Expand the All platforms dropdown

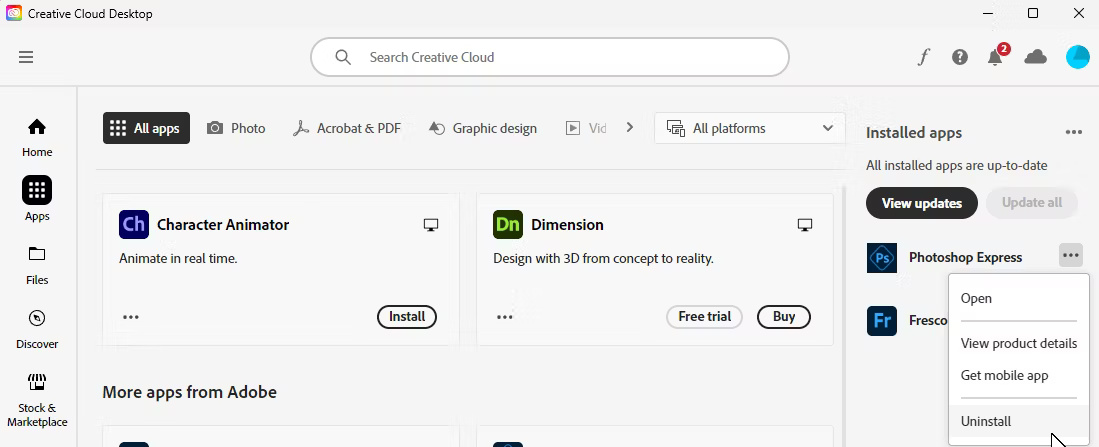[x=749, y=128]
